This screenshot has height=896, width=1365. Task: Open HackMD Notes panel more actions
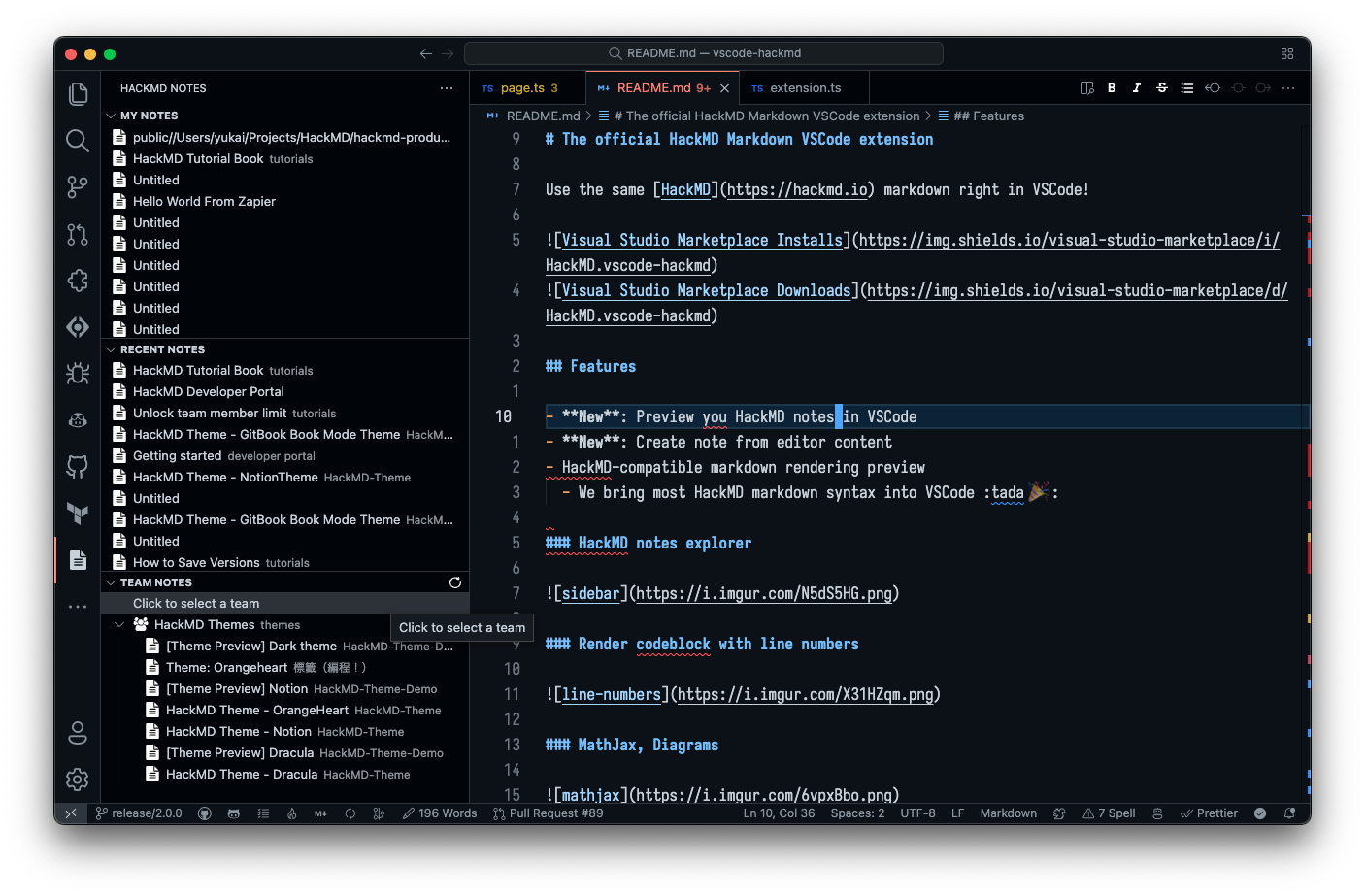(x=447, y=88)
